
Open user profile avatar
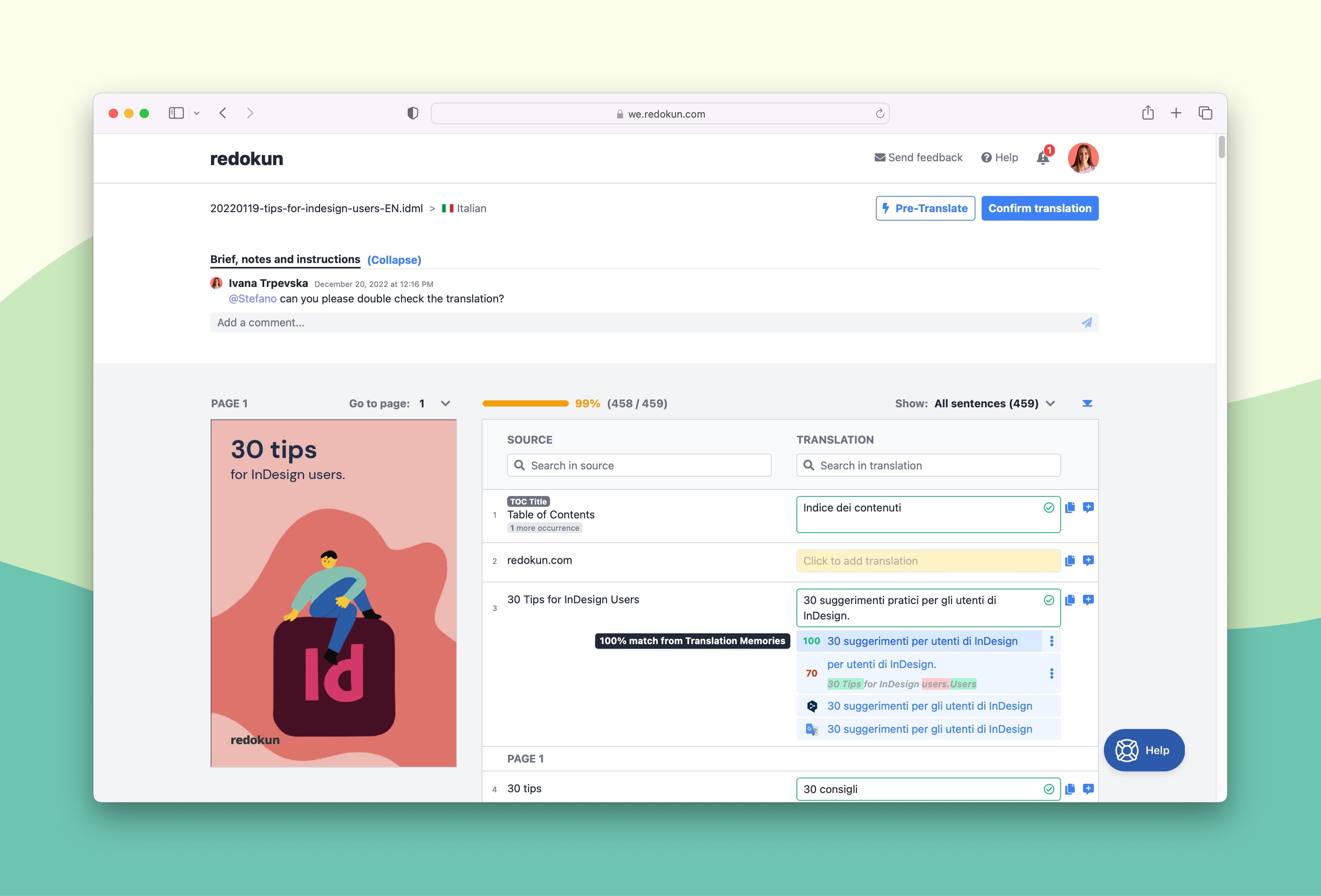[x=1083, y=158]
